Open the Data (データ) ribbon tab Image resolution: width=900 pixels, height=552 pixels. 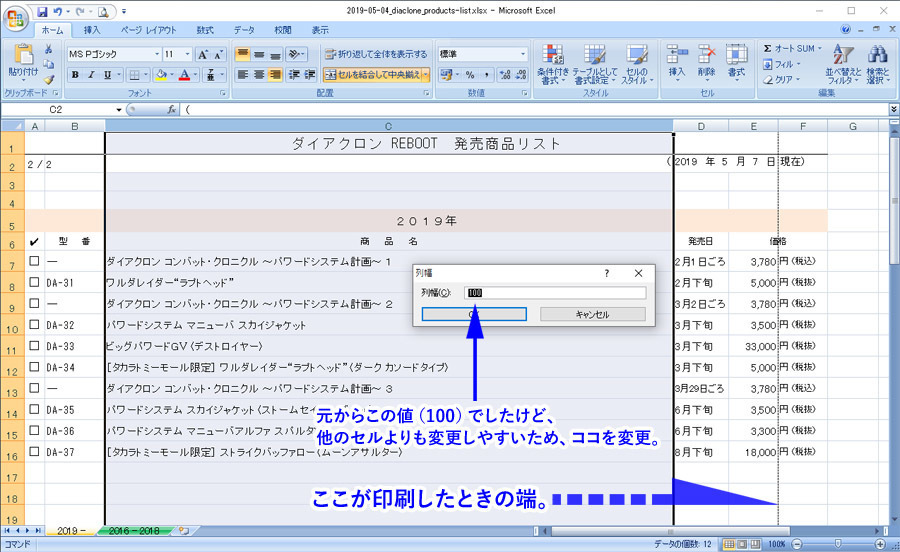[244, 30]
